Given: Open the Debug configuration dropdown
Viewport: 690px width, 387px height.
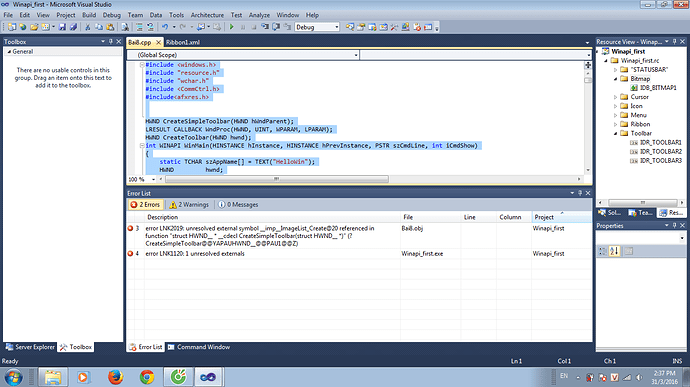Looking at the screenshot, I should pos(337,27).
